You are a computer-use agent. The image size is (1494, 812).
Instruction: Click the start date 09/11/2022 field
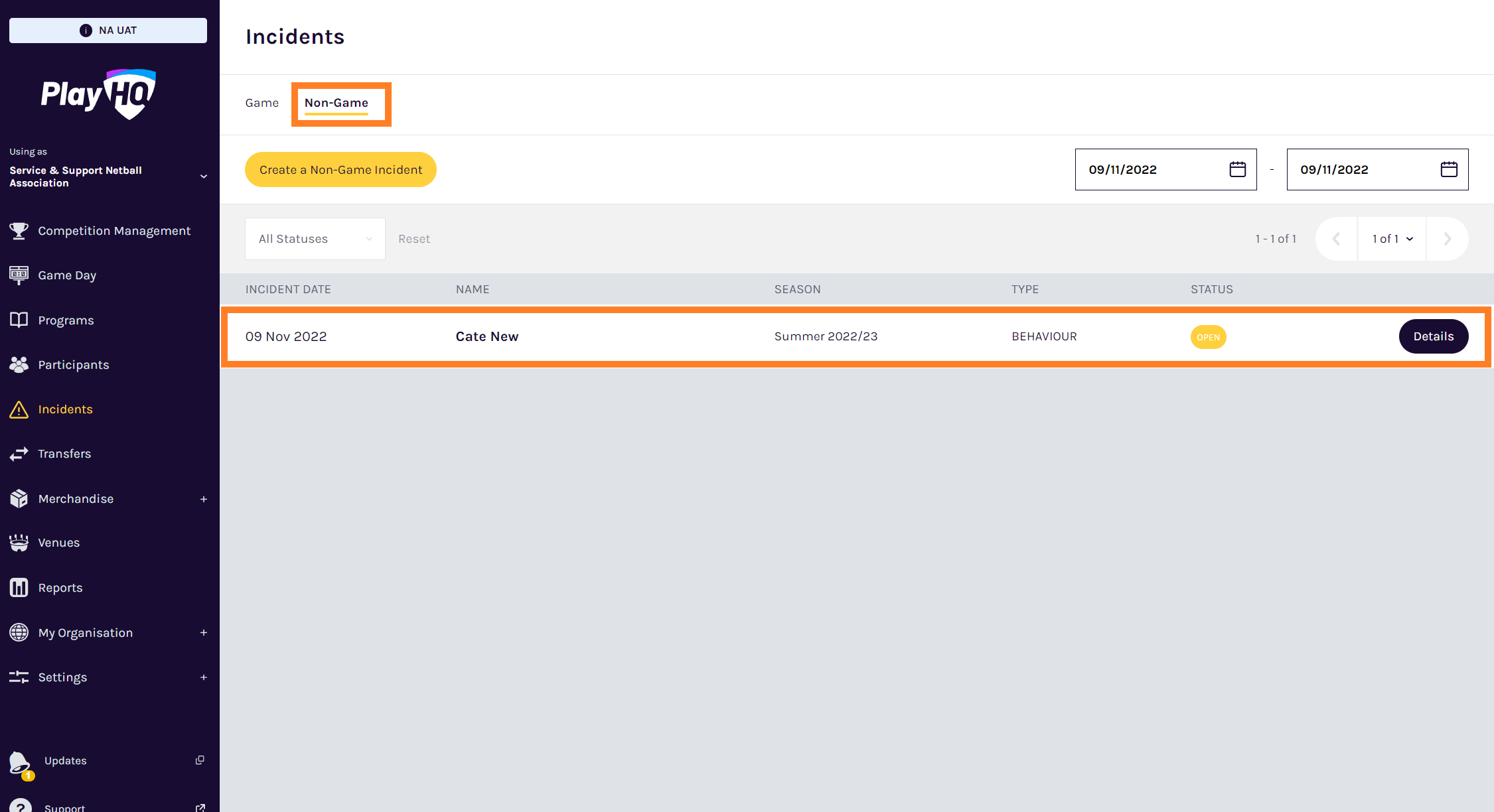click(x=1165, y=169)
